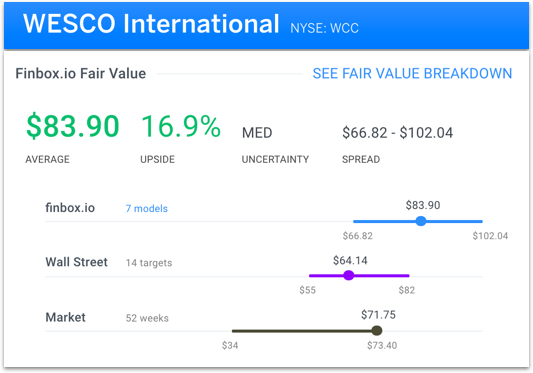Click the 52 weeks text
The image size is (533, 373).
[x=147, y=318]
